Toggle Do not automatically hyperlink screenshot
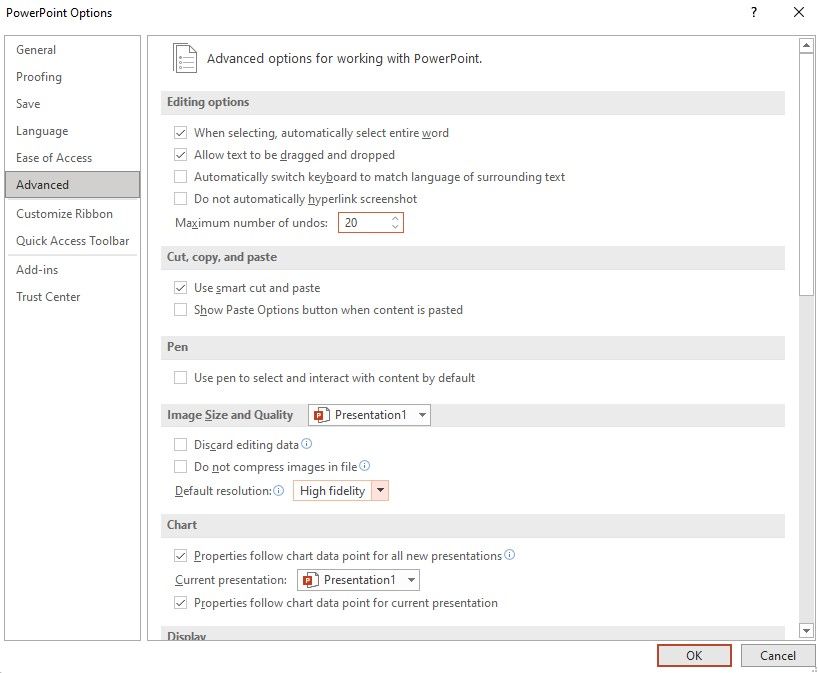Screen dimensions: 818x673 (181, 199)
